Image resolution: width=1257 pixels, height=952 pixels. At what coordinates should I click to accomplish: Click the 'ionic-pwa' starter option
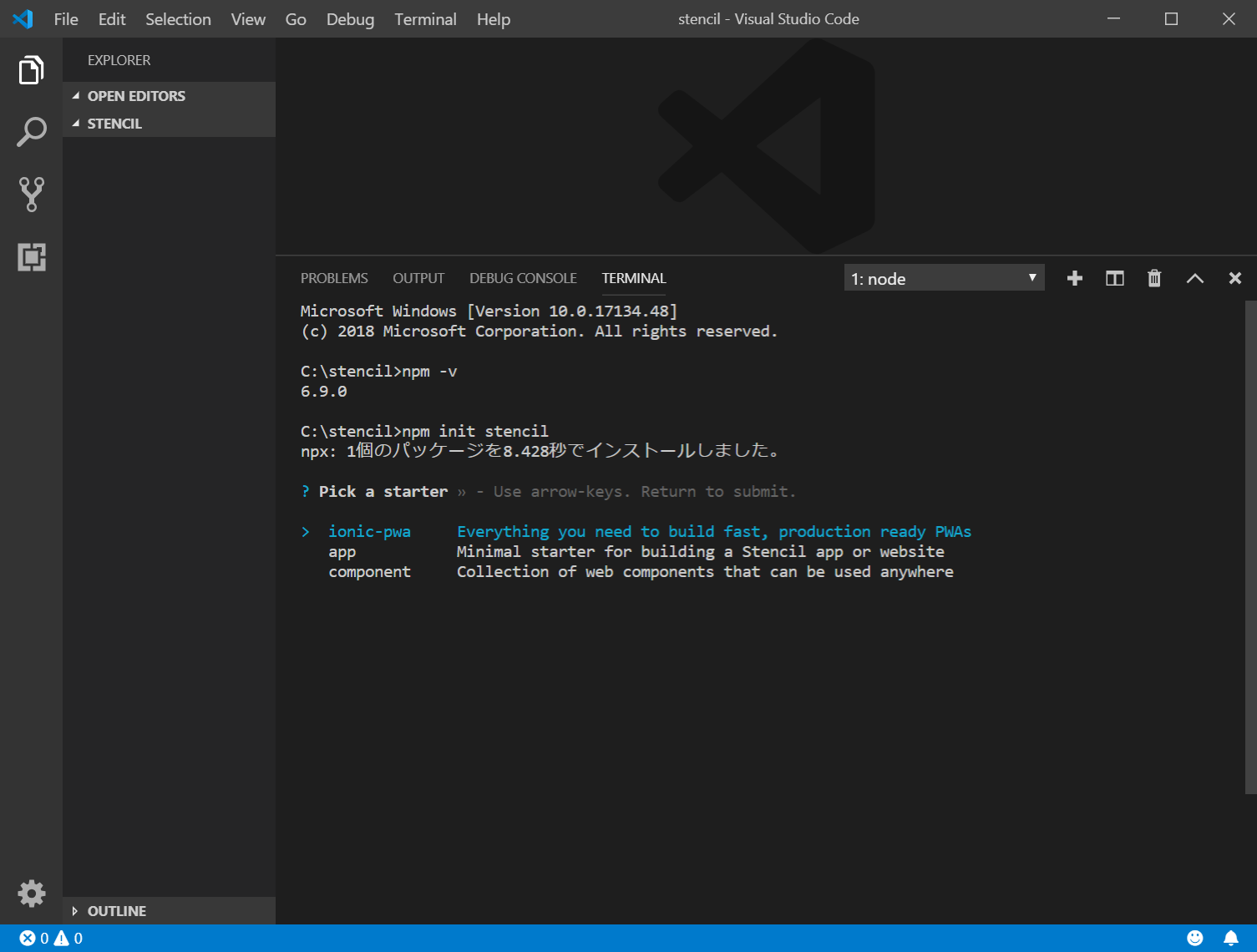pos(369,532)
